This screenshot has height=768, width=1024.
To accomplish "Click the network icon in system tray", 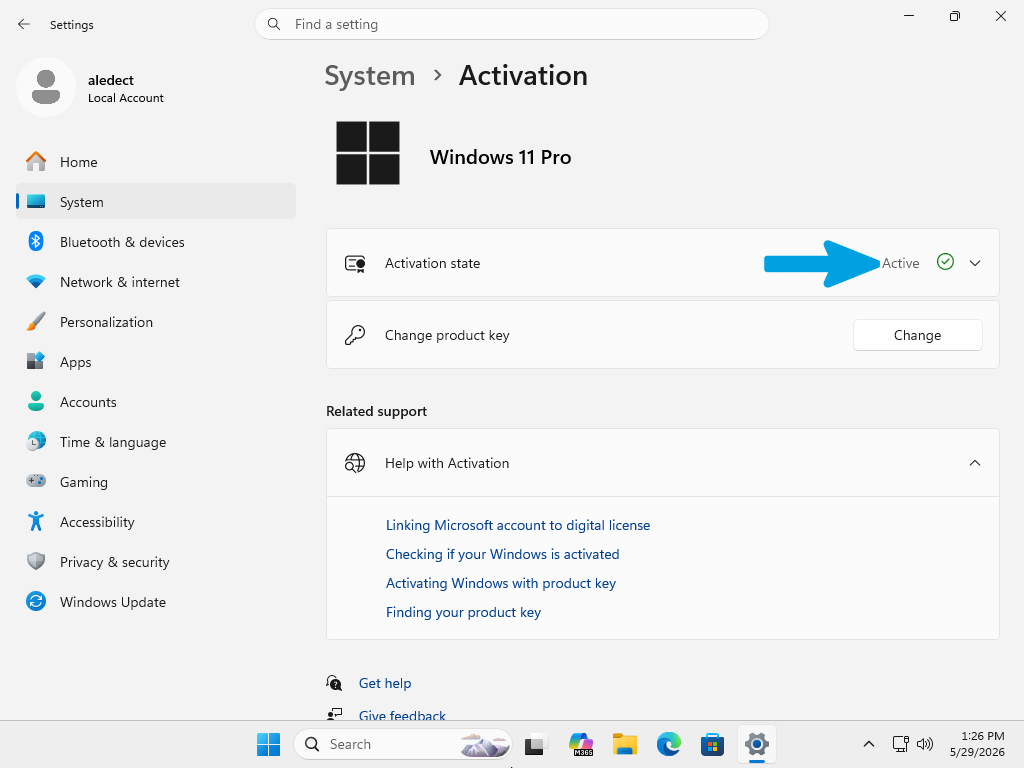I will point(901,744).
